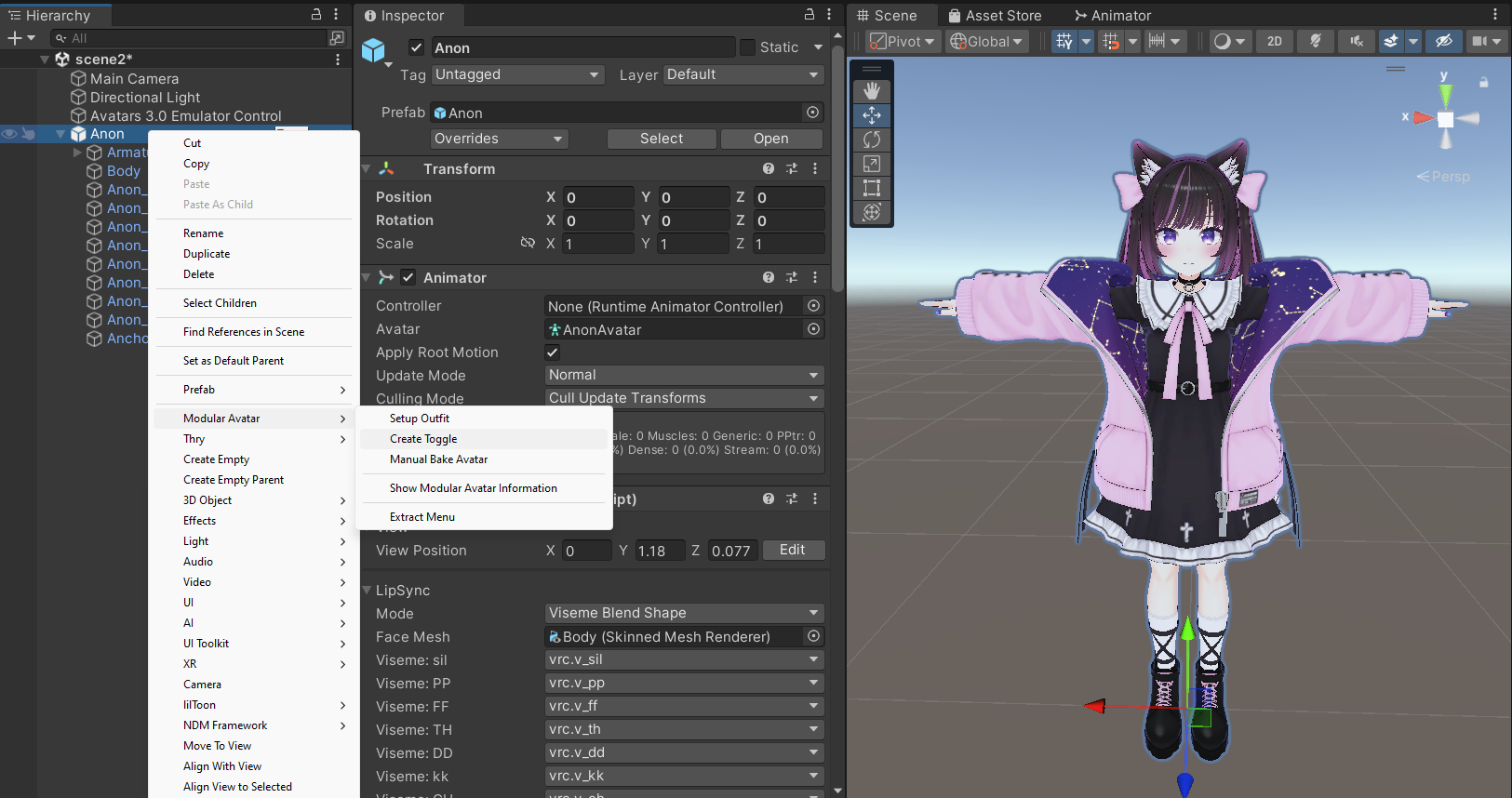Open Pivot handle position dropdown
The width and height of the screenshot is (1512, 798).
coord(902,41)
